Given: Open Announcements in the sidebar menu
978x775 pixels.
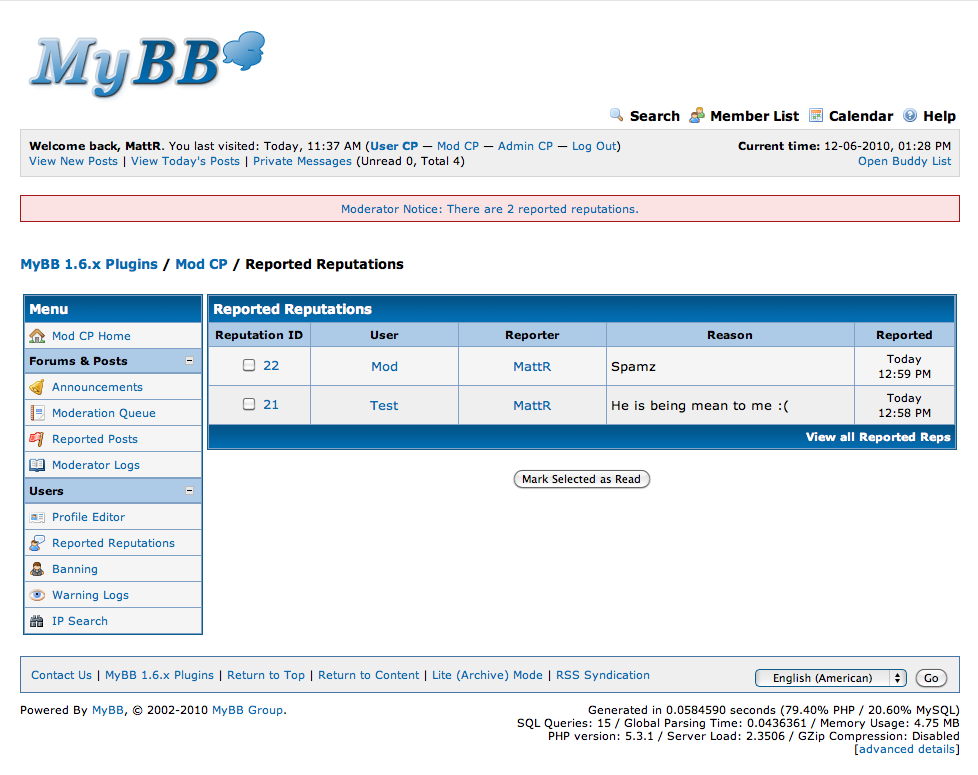Looking at the screenshot, I should [x=97, y=387].
